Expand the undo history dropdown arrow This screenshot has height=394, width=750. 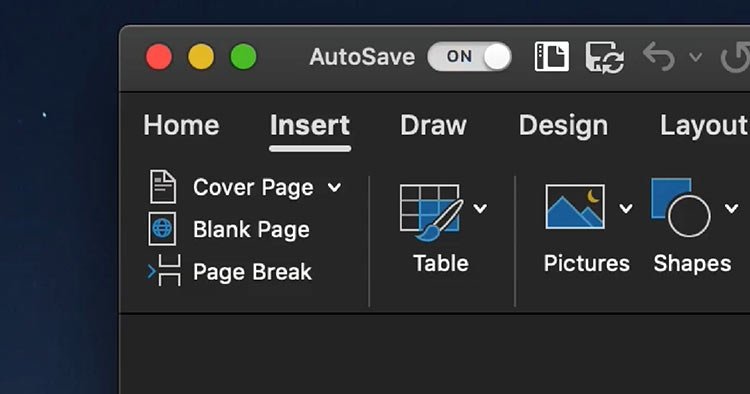[696, 57]
